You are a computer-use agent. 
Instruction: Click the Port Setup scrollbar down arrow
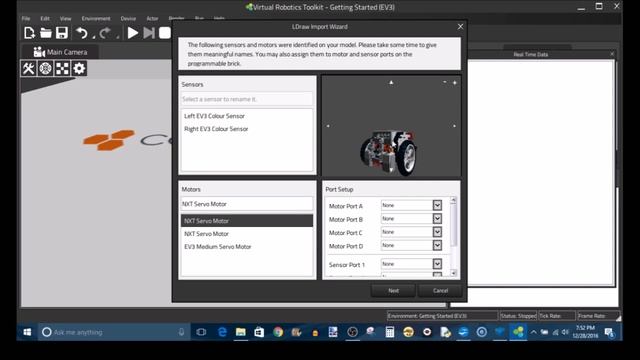pyautogui.click(x=453, y=273)
